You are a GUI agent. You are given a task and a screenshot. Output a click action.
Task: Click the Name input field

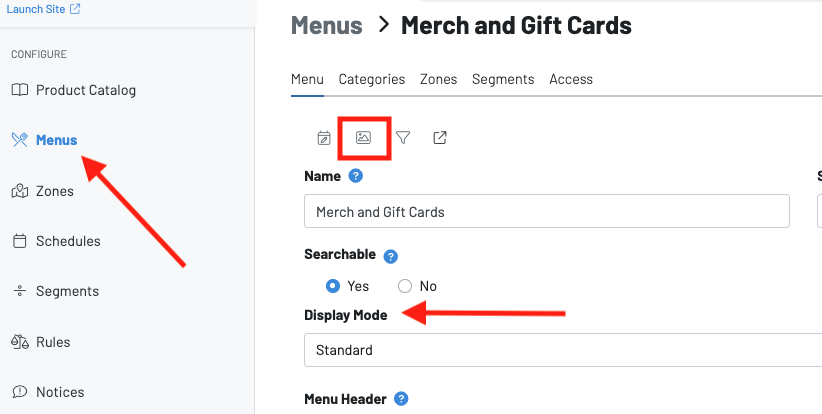coord(546,212)
